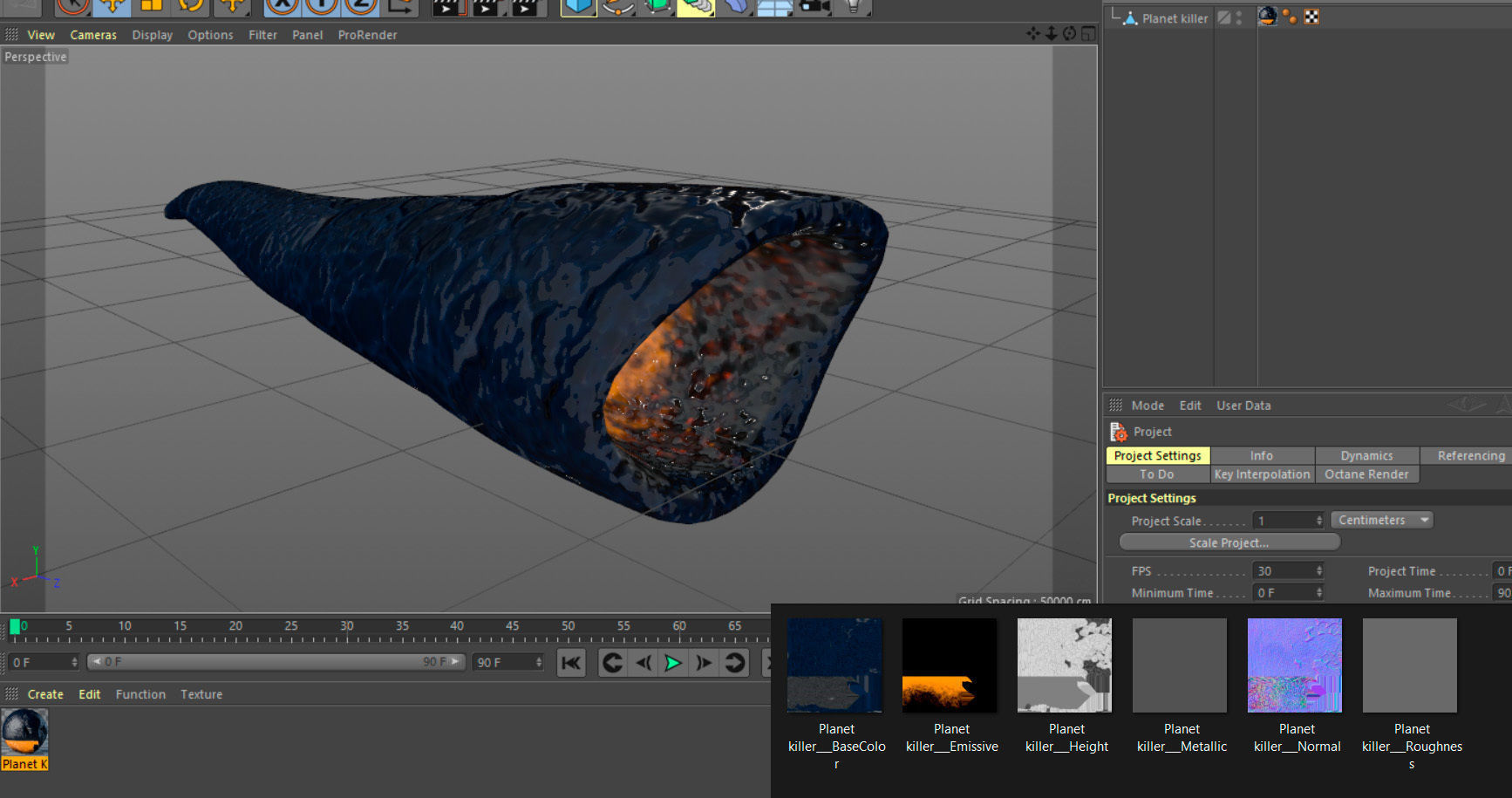The height and width of the screenshot is (798, 1512).
Task: Click the viewport orbit navigation icon
Action: coord(1070,33)
